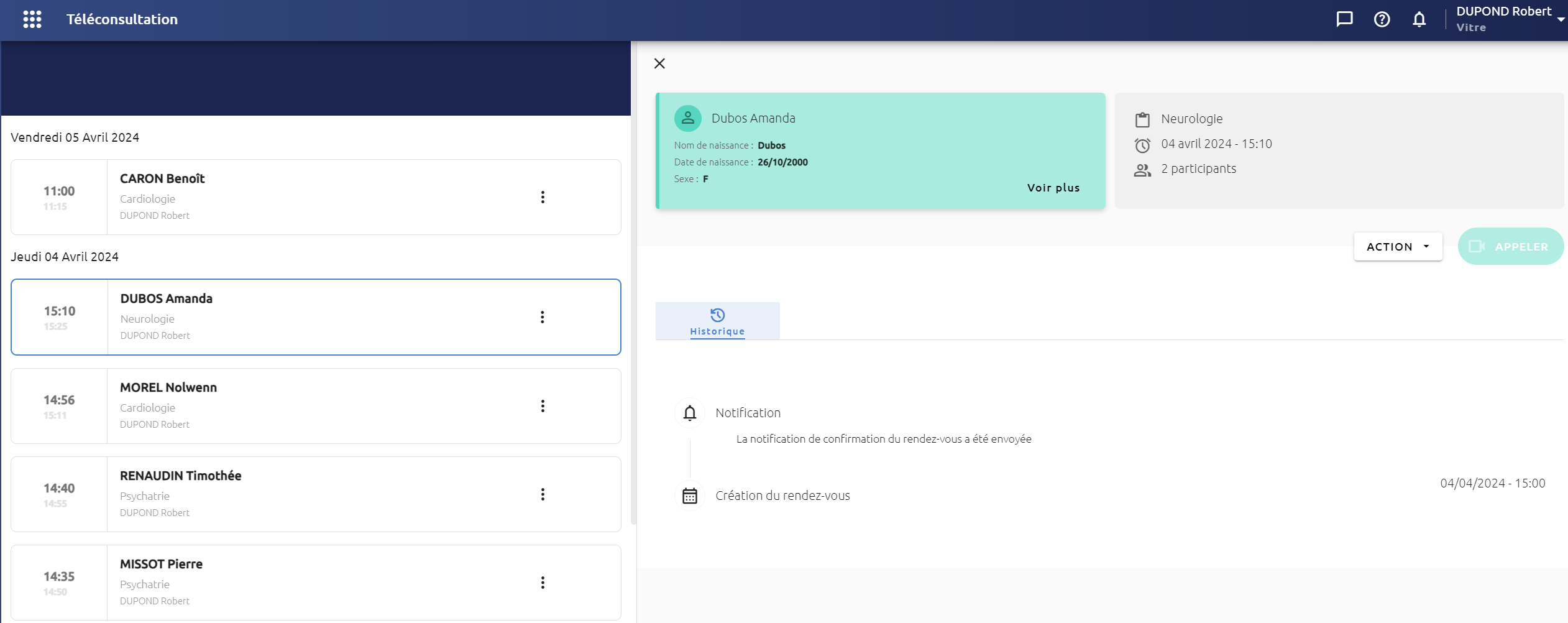The image size is (1568, 623).
Task: Select the CARON Benoît 11:00 appointment
Action: 316,197
